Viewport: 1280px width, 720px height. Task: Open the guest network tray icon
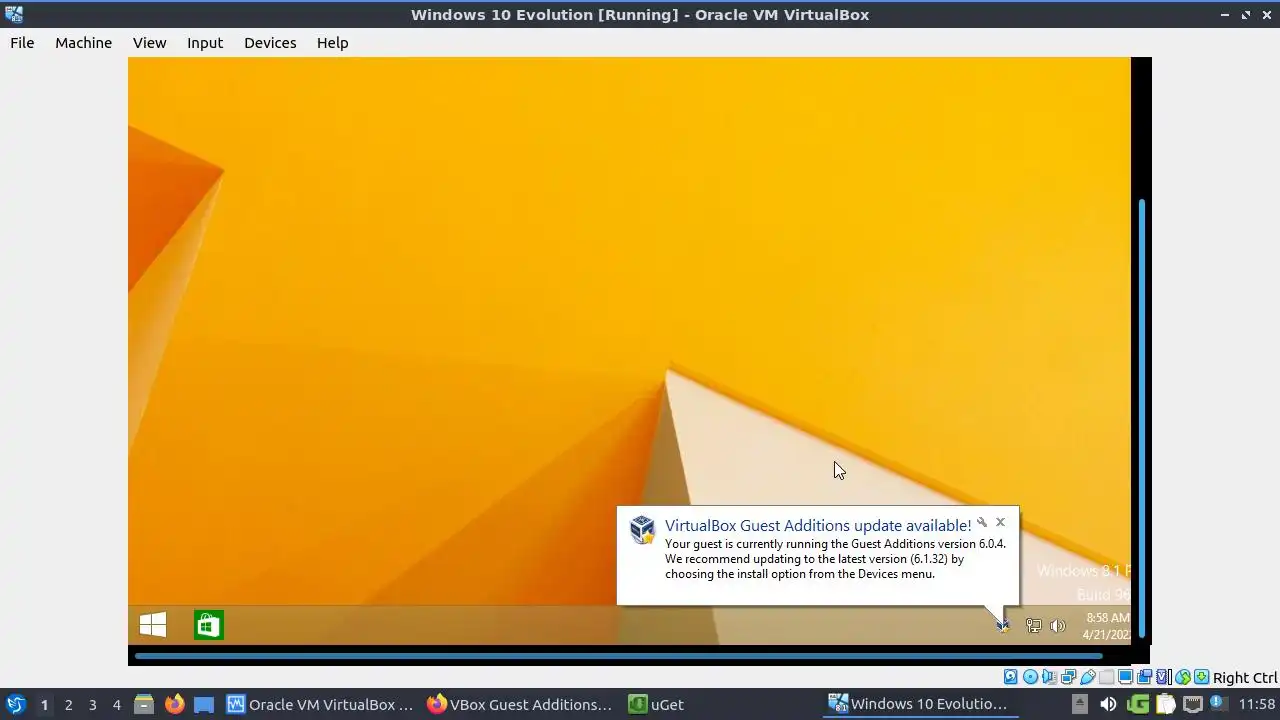tap(1033, 626)
